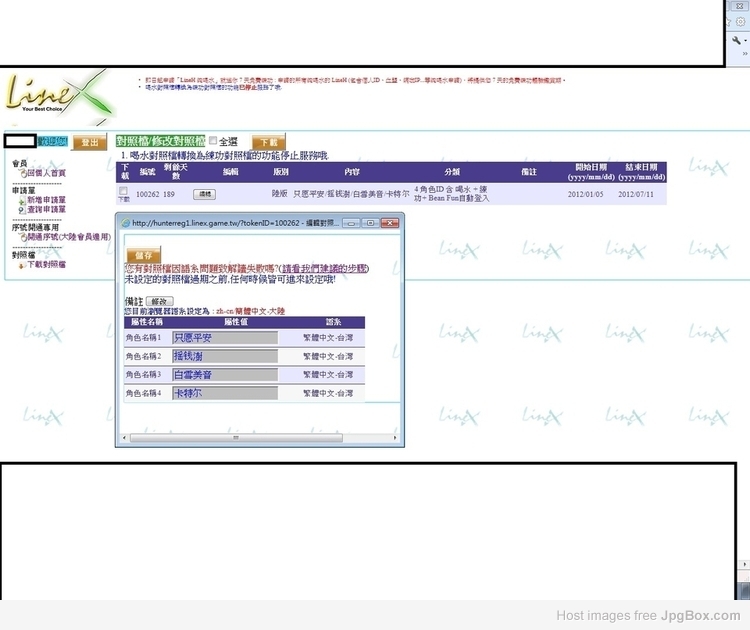Screen dimensions: 750x630
Task: Click the download icon beside 下載對照檔
Action: pyautogui.click(x=22, y=265)
